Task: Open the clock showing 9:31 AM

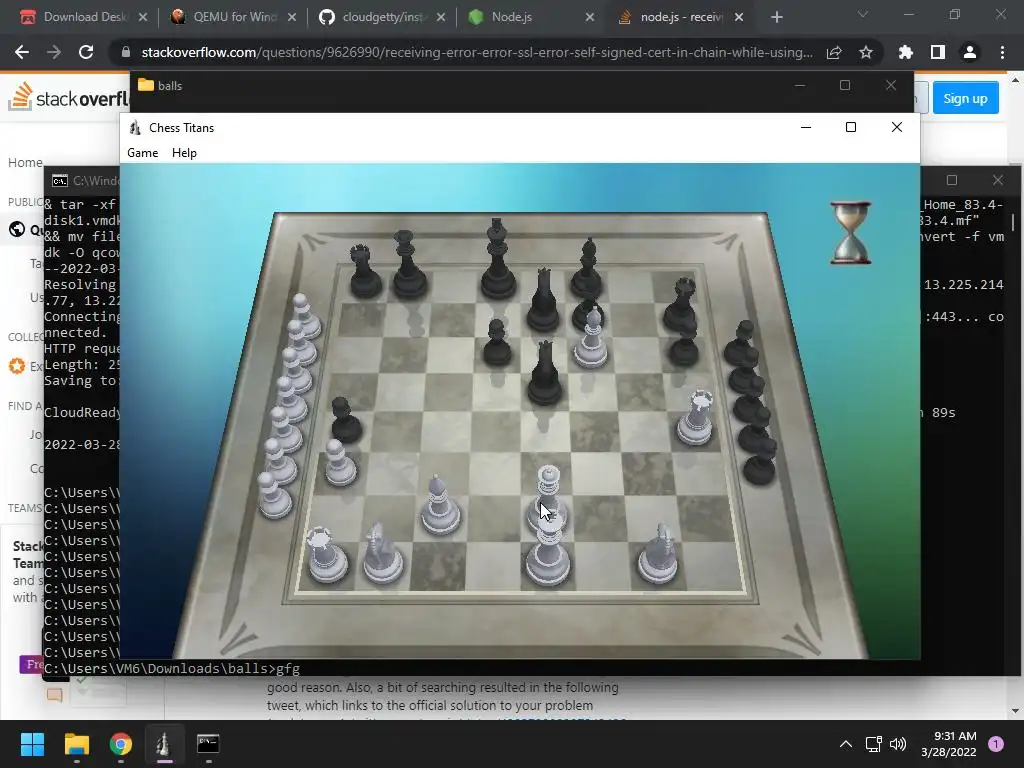Action: tap(949, 744)
